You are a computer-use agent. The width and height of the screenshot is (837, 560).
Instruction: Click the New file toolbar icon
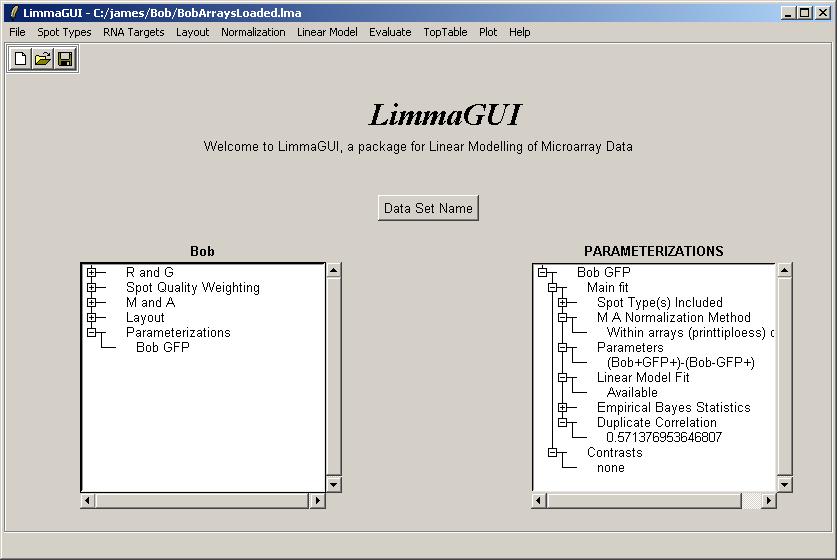tap(21, 59)
